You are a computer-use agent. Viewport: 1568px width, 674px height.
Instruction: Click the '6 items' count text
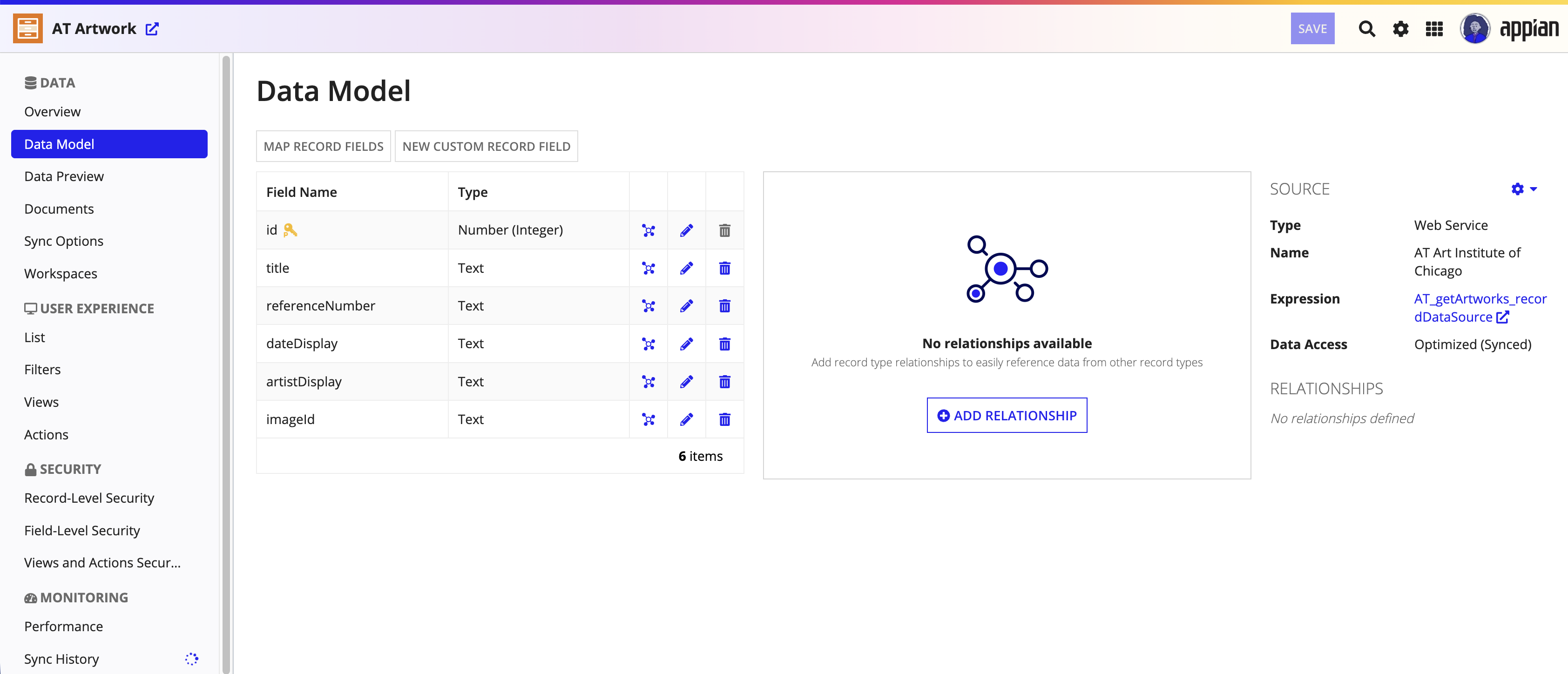700,456
